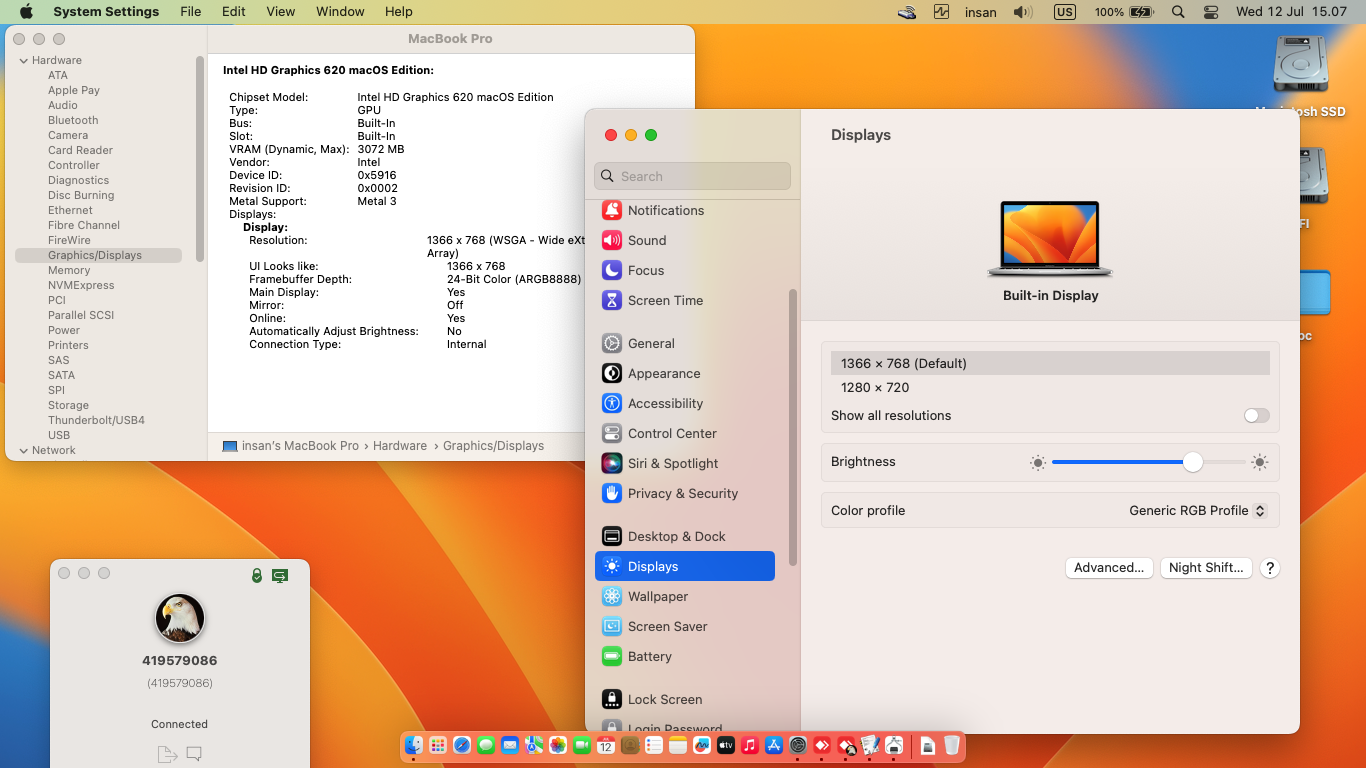Collapse the Network tree section
1366x768 pixels.
[x=24, y=450]
